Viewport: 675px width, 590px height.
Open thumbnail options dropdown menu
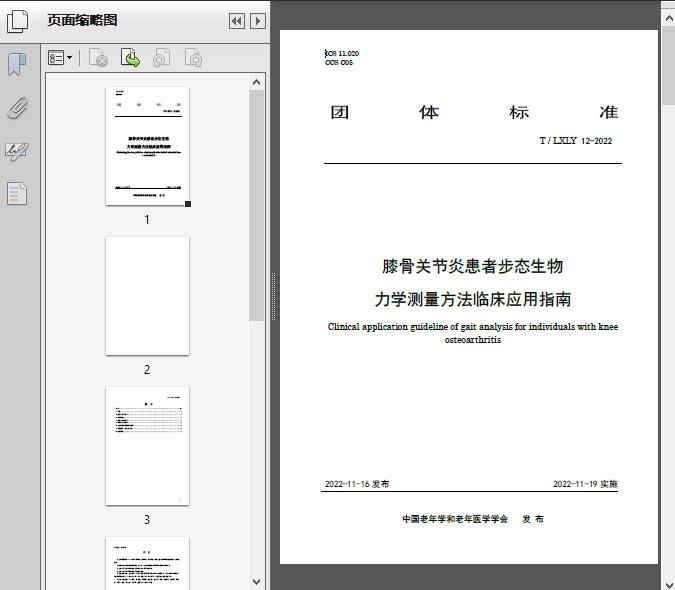coord(60,57)
